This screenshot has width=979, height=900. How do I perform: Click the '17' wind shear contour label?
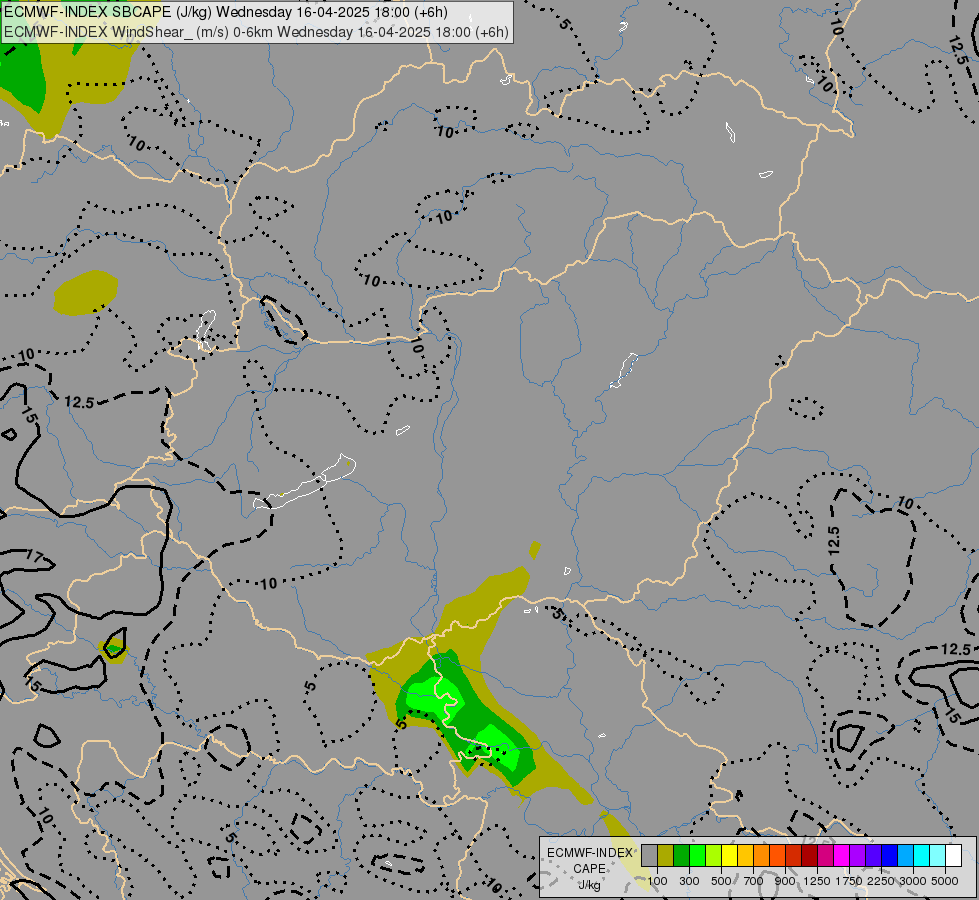pos(34,556)
